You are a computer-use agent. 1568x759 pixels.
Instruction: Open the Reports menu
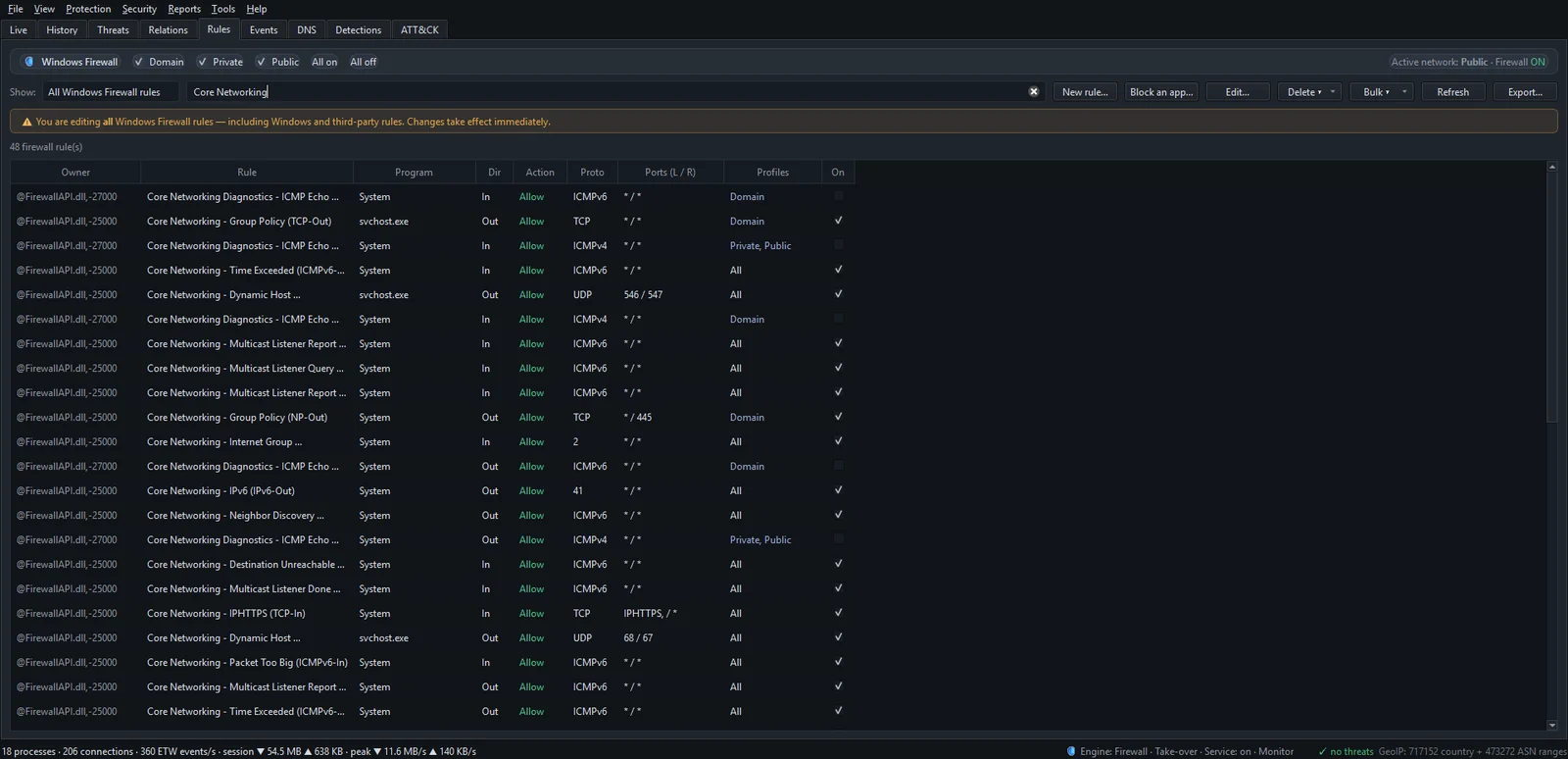184,9
